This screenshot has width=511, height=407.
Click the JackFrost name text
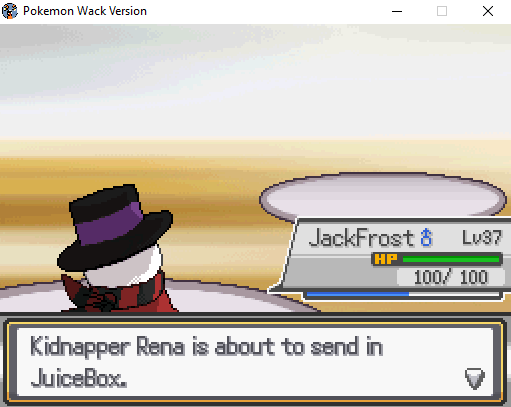[361, 238]
